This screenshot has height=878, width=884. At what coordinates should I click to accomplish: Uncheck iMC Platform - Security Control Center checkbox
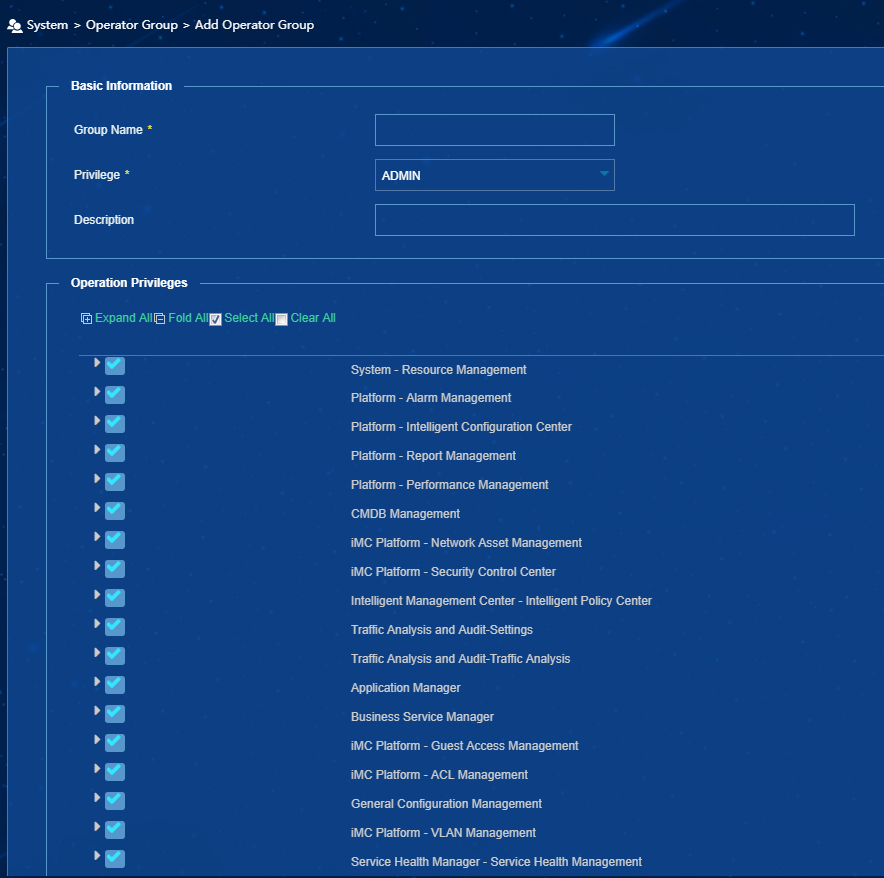[x=115, y=568]
